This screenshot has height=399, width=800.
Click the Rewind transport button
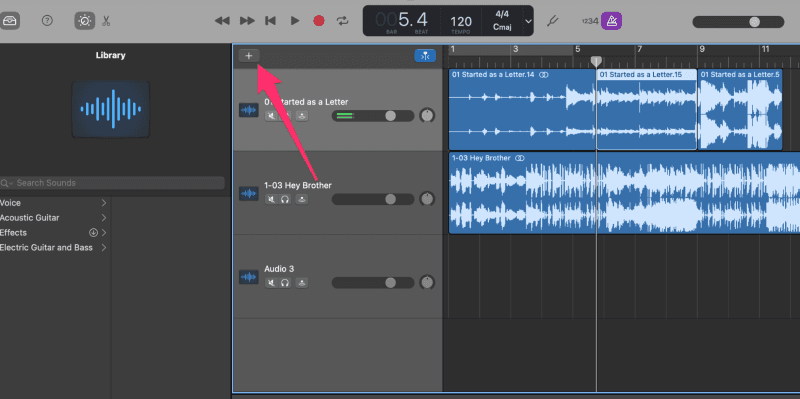tap(222, 21)
